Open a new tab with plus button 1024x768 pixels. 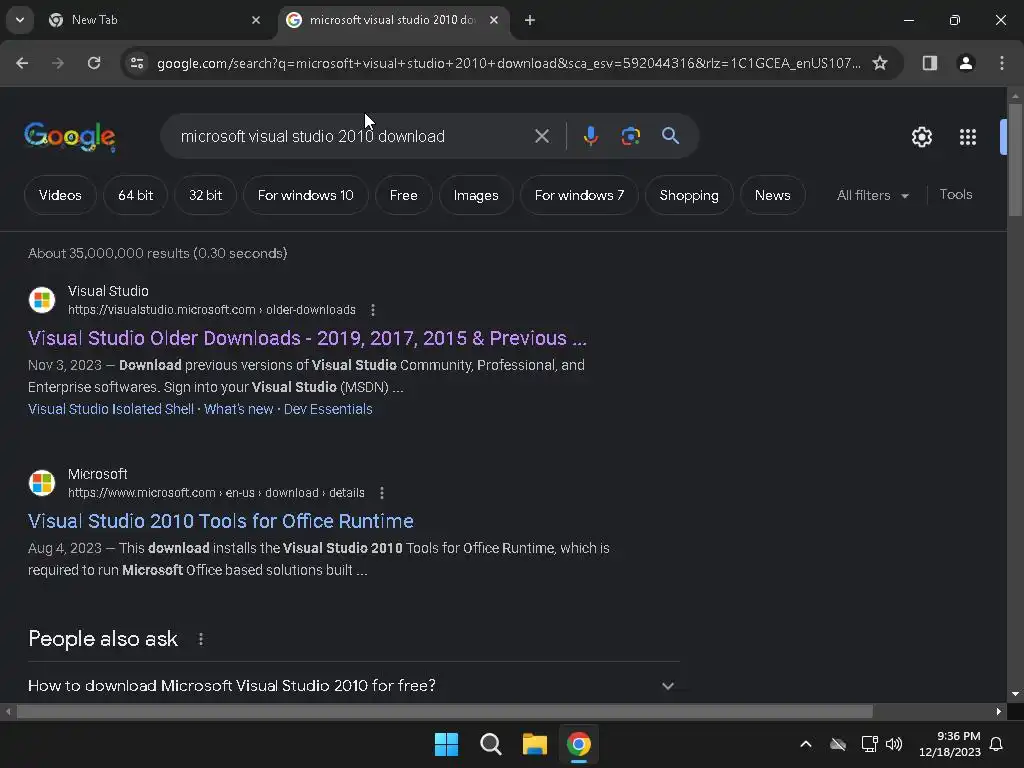(x=530, y=20)
